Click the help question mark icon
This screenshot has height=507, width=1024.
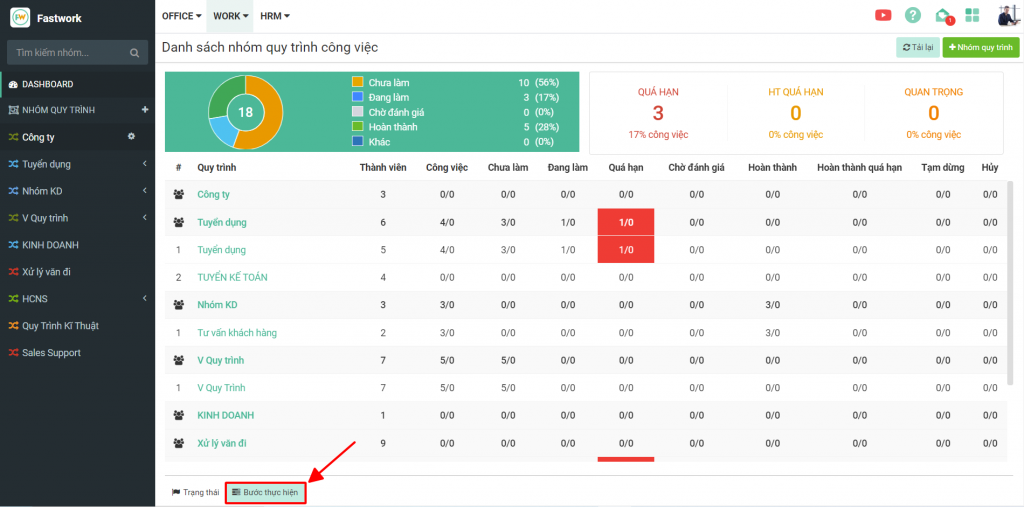point(912,15)
